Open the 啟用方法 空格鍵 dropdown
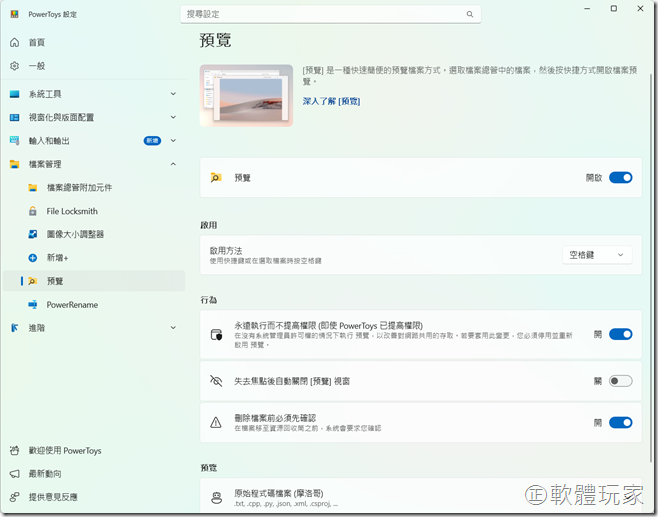 click(597, 255)
